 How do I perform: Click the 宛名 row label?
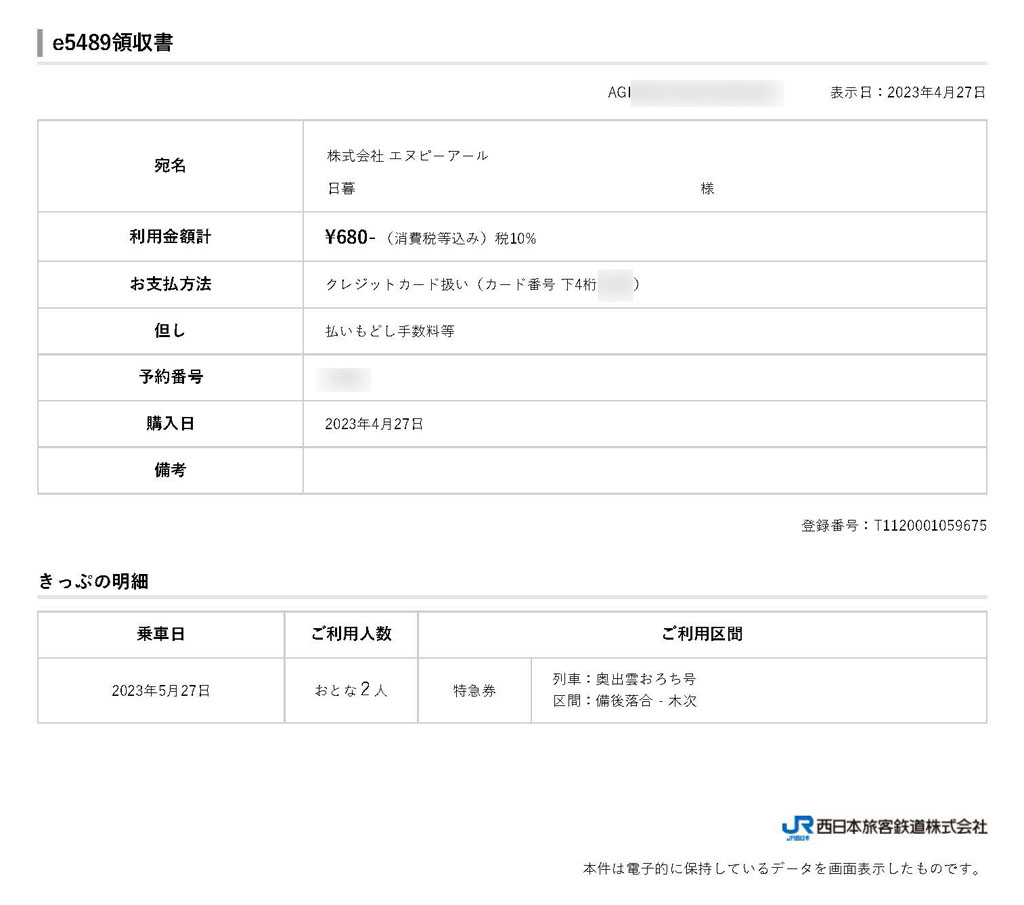[170, 165]
